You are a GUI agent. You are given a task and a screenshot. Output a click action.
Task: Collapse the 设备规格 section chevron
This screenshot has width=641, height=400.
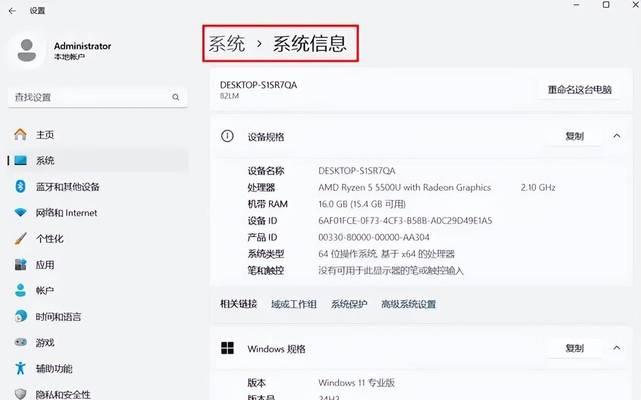coord(616,136)
